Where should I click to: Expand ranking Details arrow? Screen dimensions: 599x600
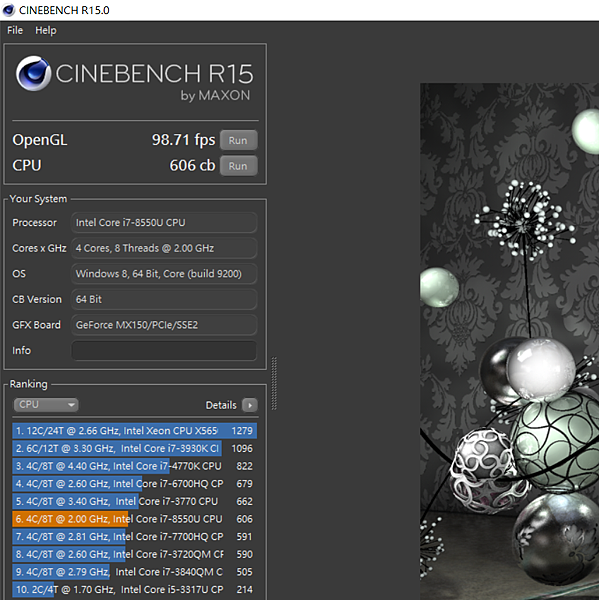250,405
